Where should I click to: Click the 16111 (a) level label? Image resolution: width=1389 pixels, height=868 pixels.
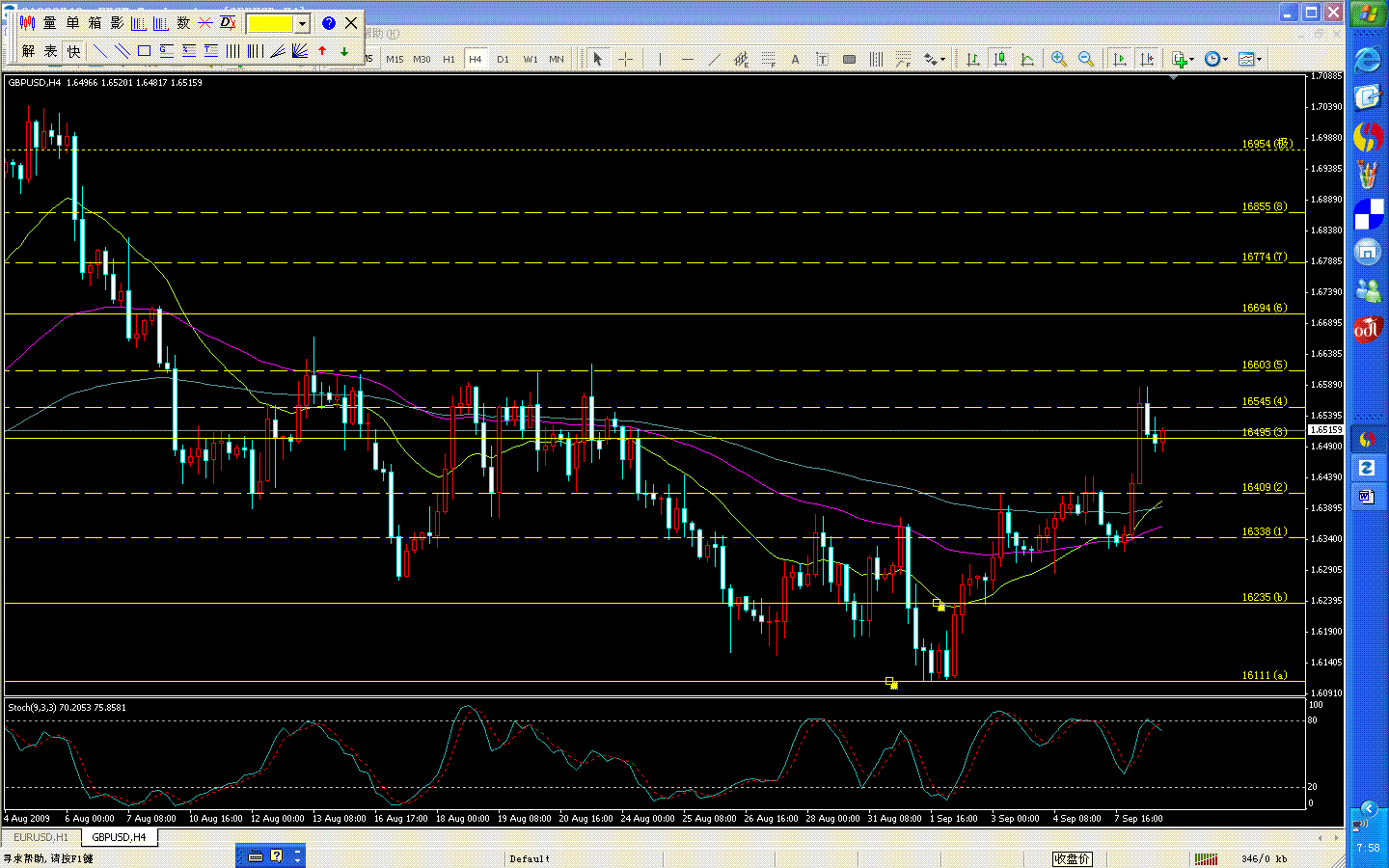[x=1265, y=675]
